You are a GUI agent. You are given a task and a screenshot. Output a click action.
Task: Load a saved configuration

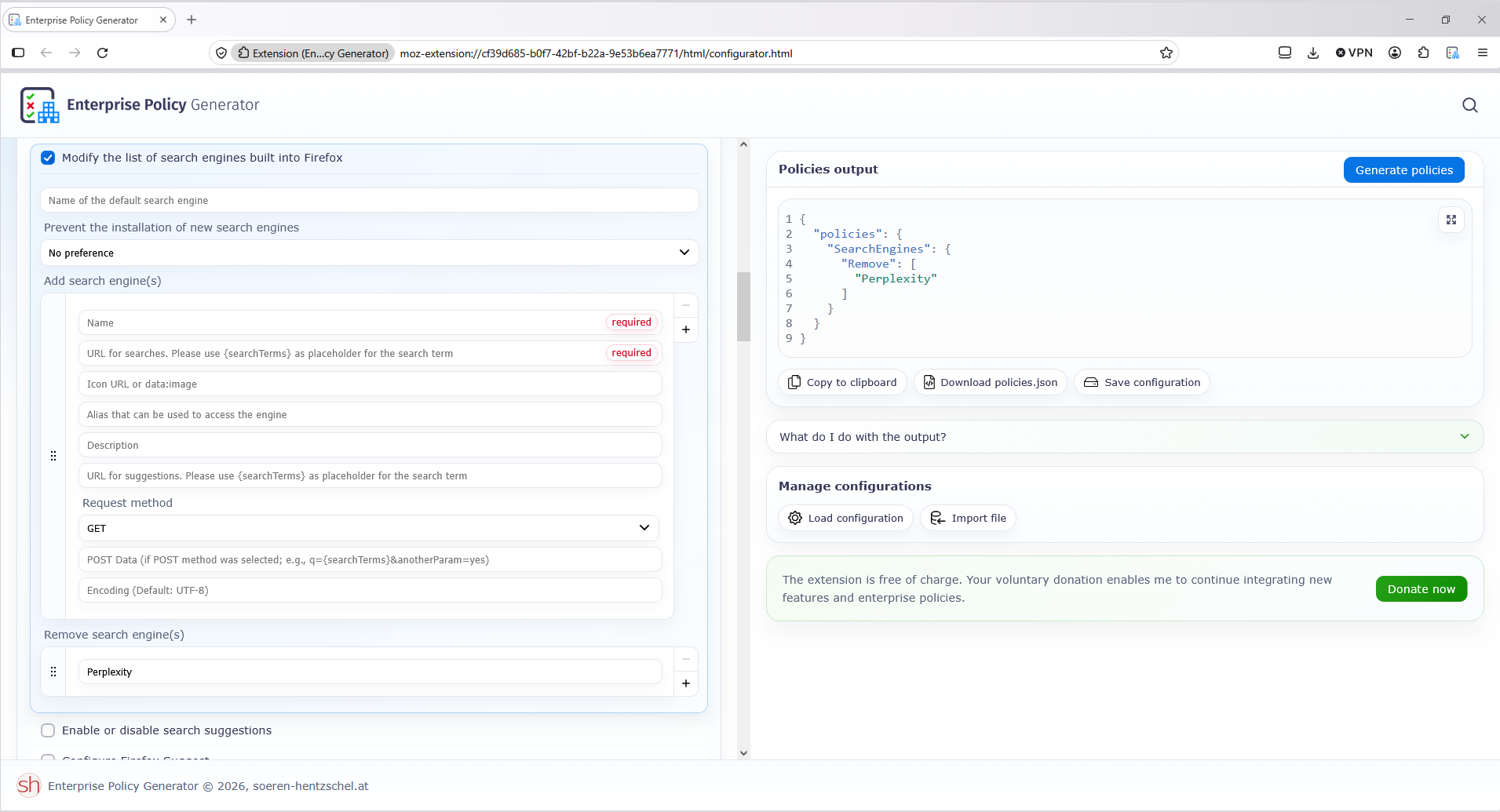[x=845, y=518]
